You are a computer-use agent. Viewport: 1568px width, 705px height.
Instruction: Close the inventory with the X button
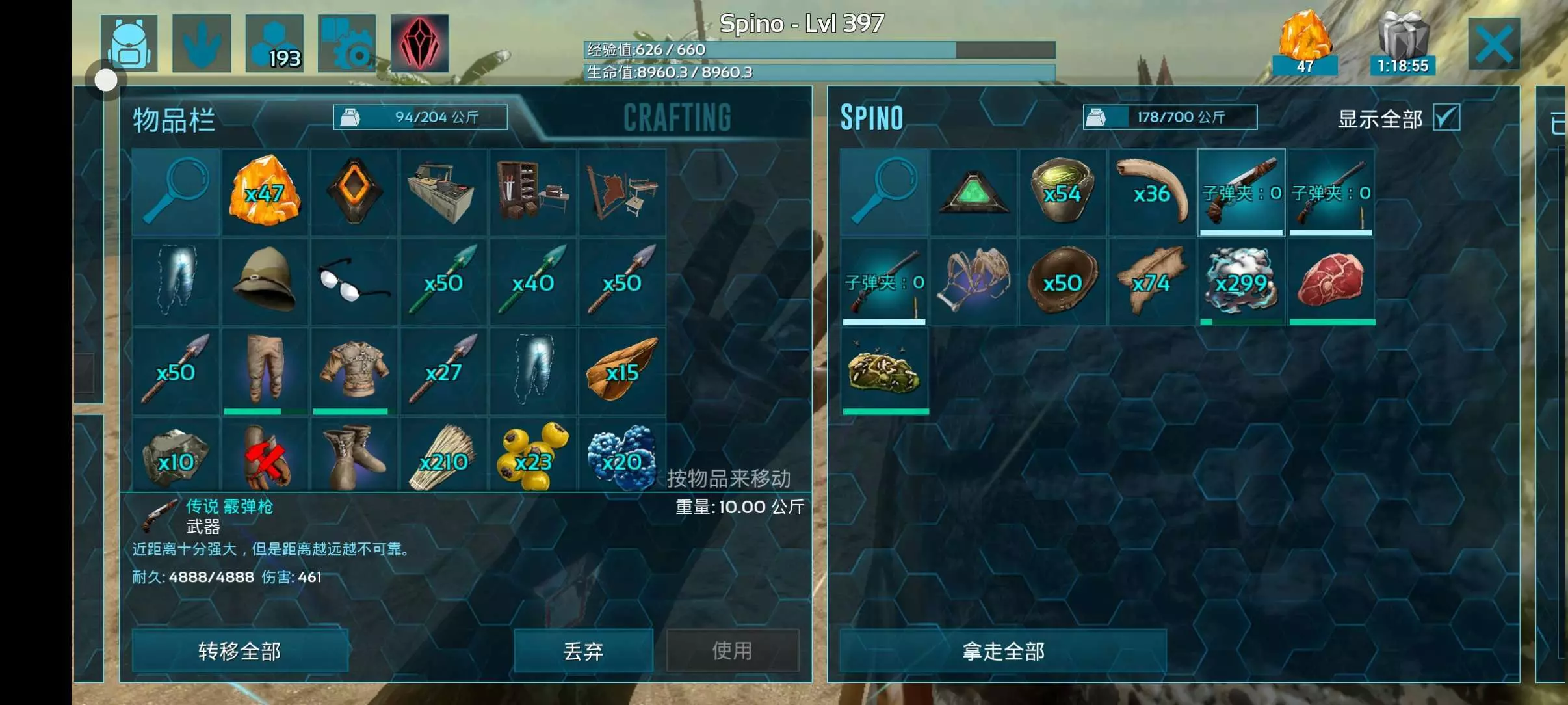click(x=1494, y=44)
